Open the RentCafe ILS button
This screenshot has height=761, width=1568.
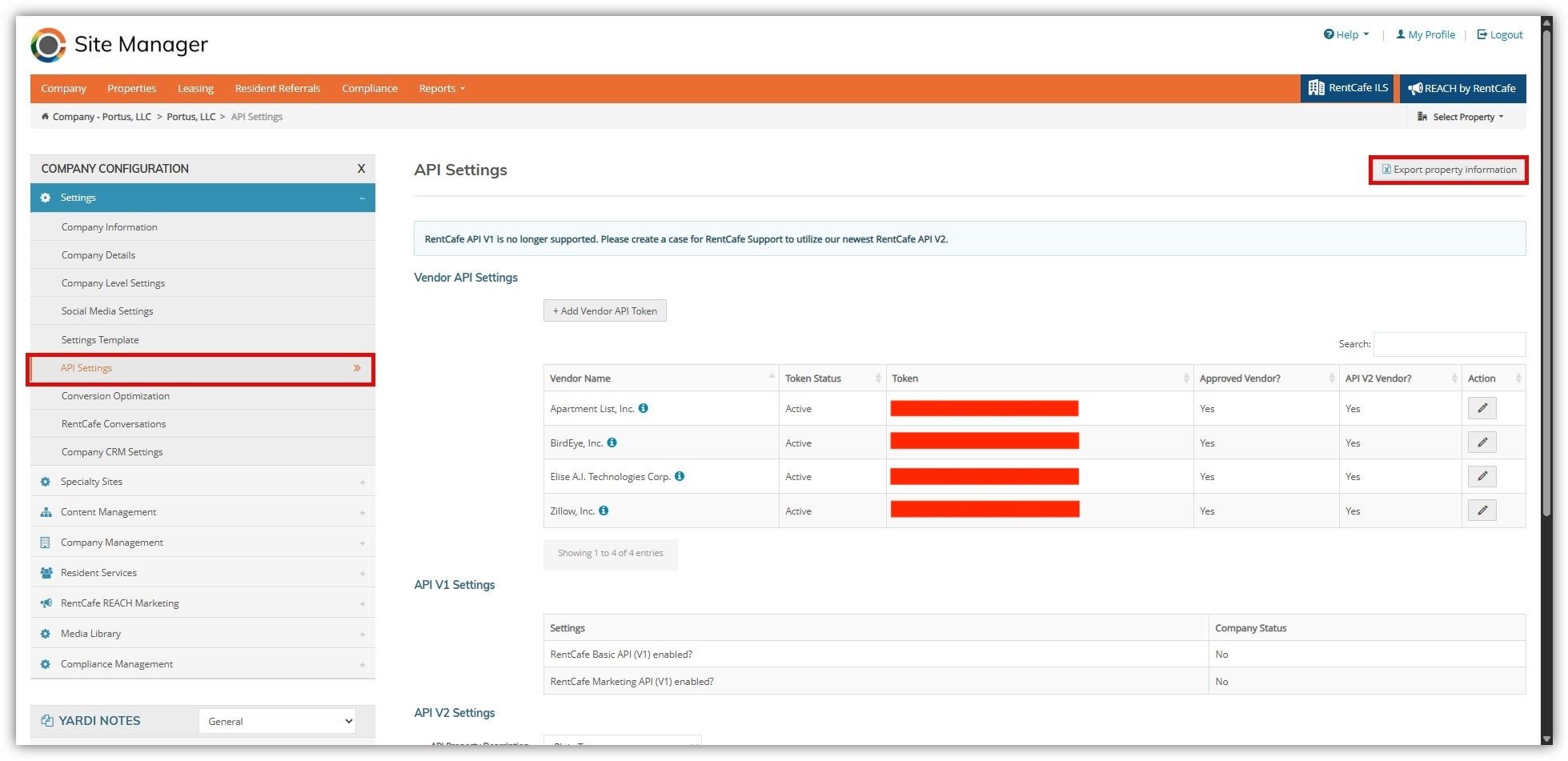coord(1348,88)
